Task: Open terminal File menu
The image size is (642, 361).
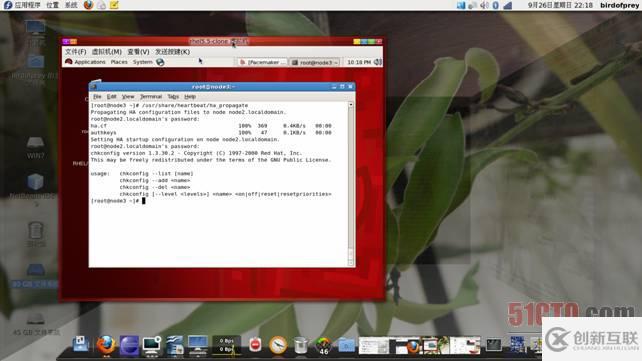Action: pos(97,97)
